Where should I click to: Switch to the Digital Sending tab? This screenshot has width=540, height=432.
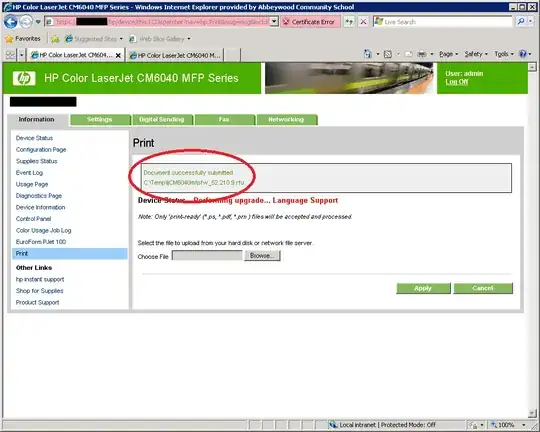click(x=162, y=120)
